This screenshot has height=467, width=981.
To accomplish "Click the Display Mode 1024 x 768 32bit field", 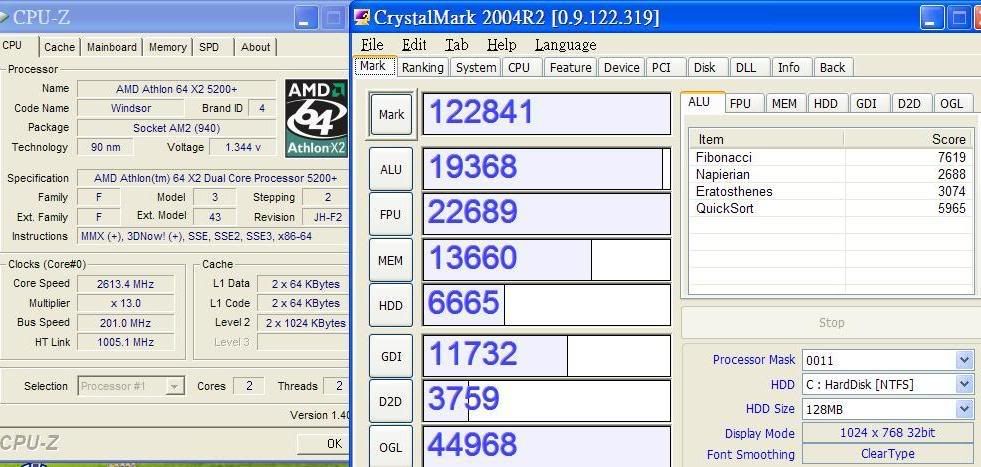I will click(x=888, y=433).
